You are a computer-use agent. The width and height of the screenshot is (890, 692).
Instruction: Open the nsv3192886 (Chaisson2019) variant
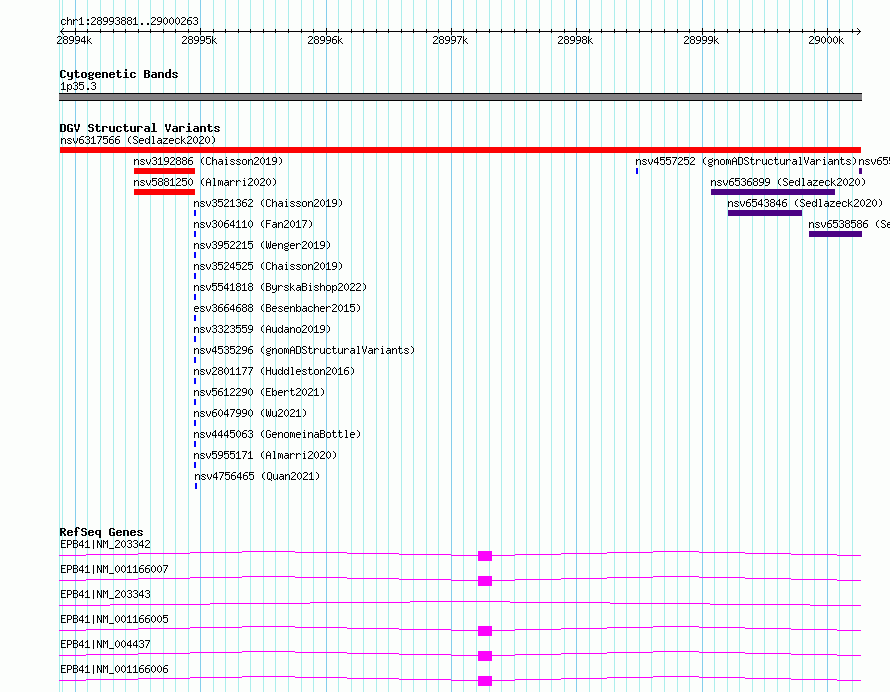pyautogui.click(x=208, y=161)
